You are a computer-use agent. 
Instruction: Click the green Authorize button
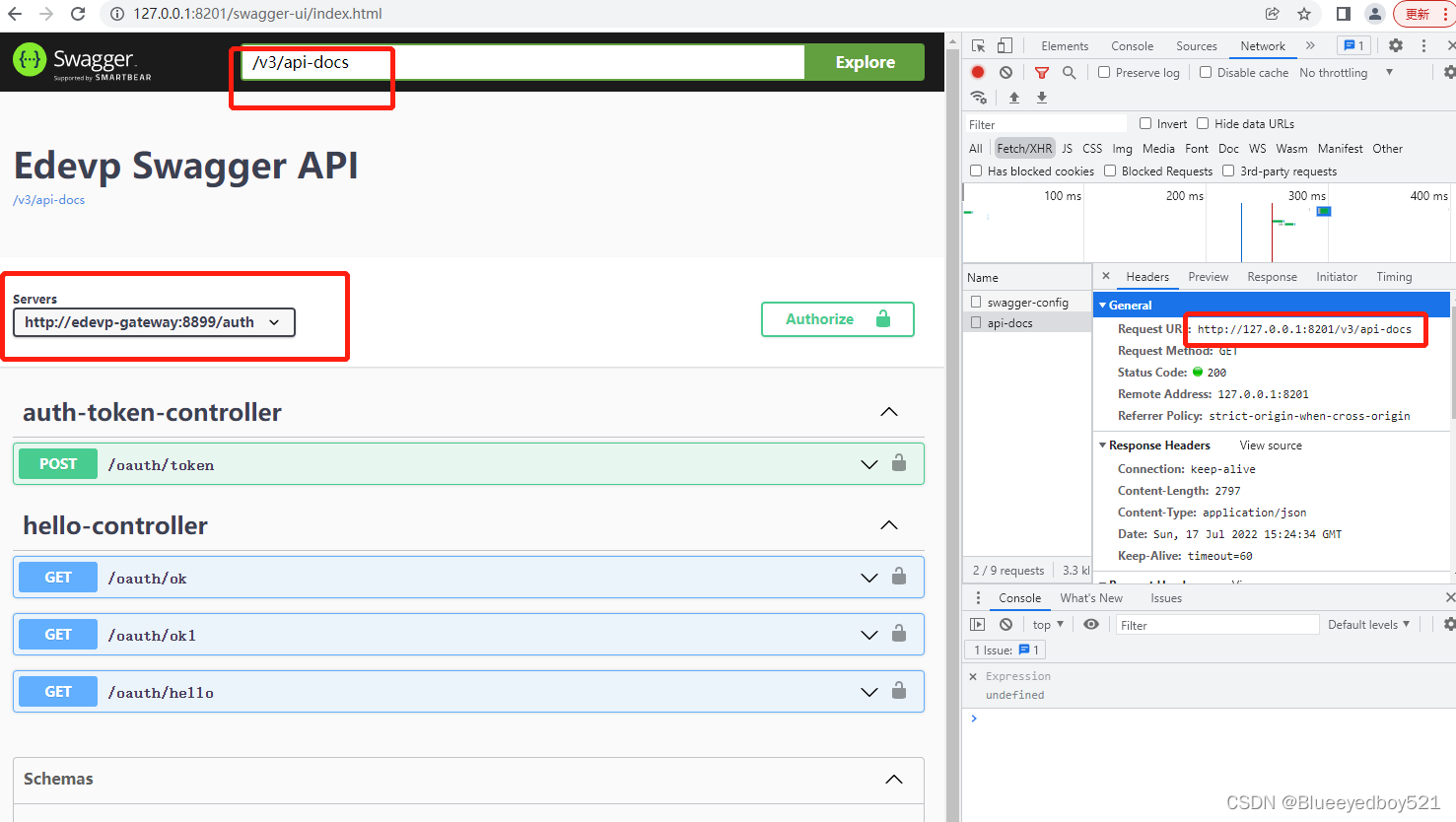[x=837, y=318]
